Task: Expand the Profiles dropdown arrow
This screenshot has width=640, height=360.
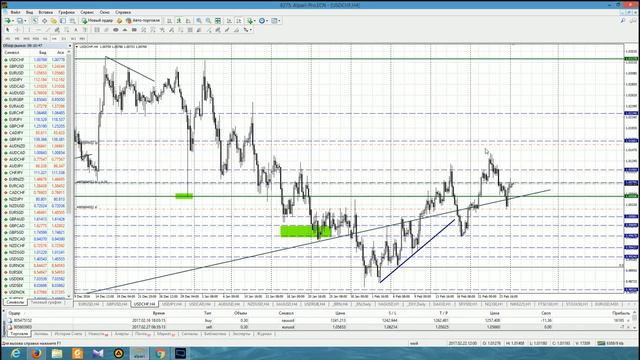Action: [25, 21]
